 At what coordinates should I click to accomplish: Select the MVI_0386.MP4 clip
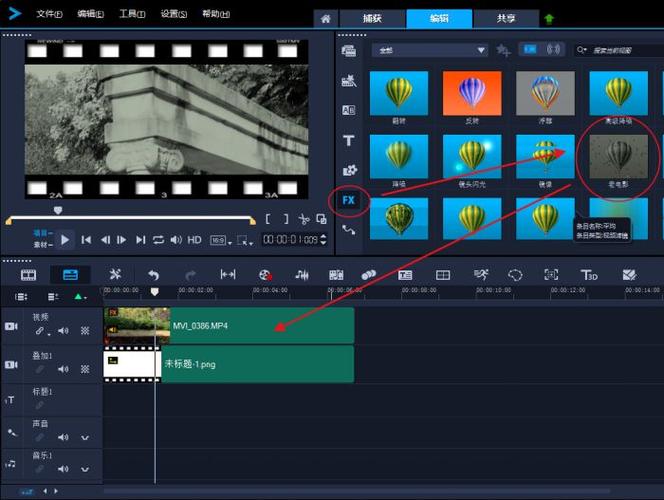coord(229,326)
